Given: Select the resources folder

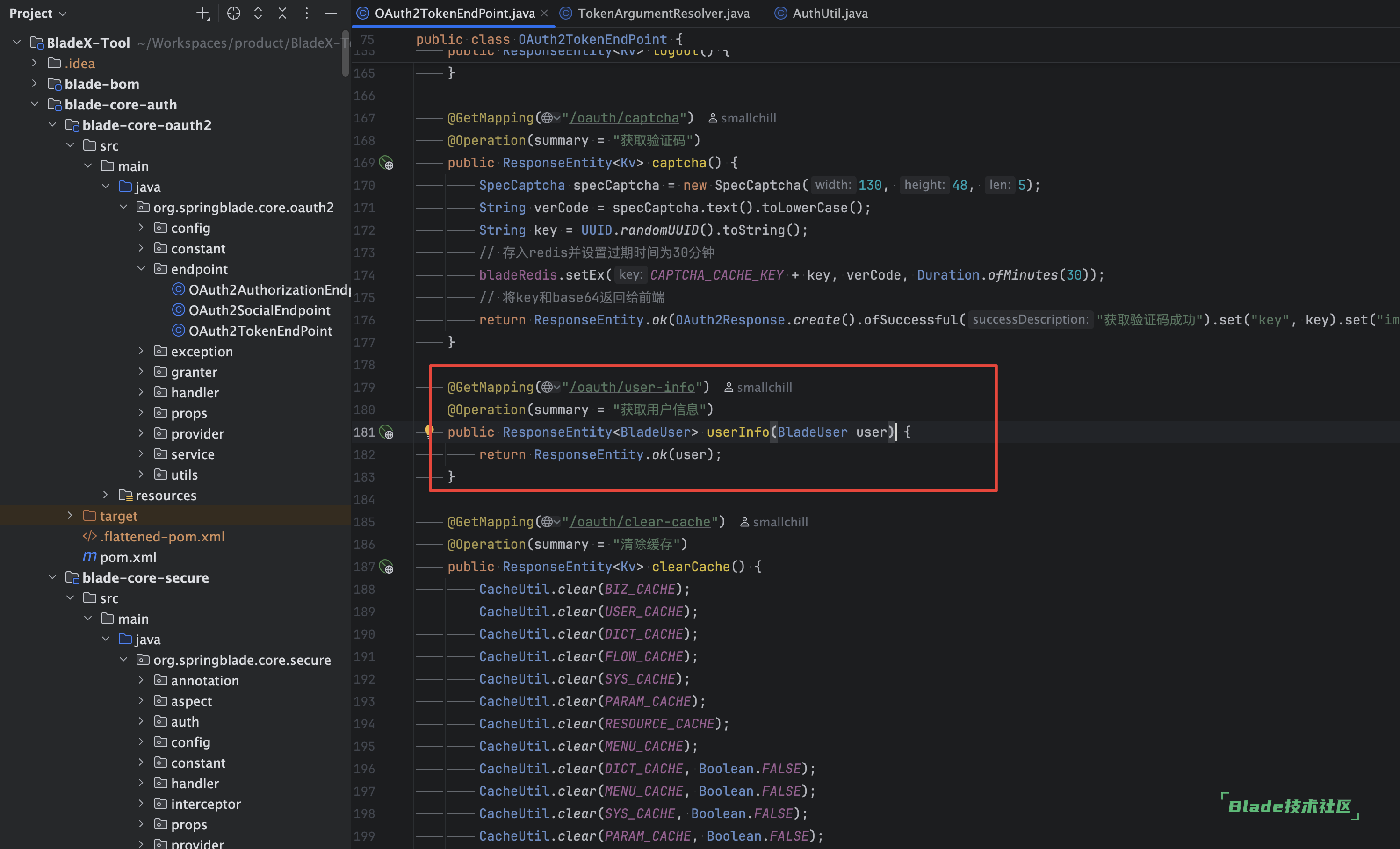Looking at the screenshot, I should [x=158, y=495].
